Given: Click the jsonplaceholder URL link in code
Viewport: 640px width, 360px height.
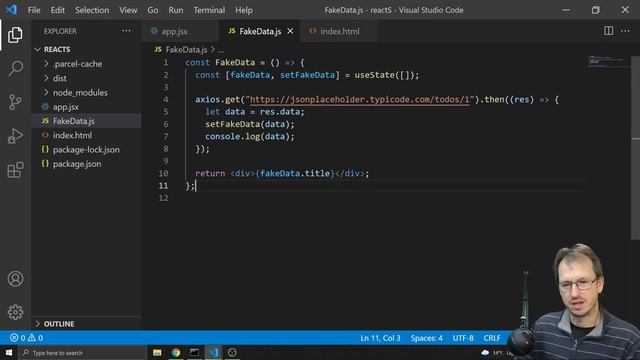Looking at the screenshot, I should (x=360, y=100).
